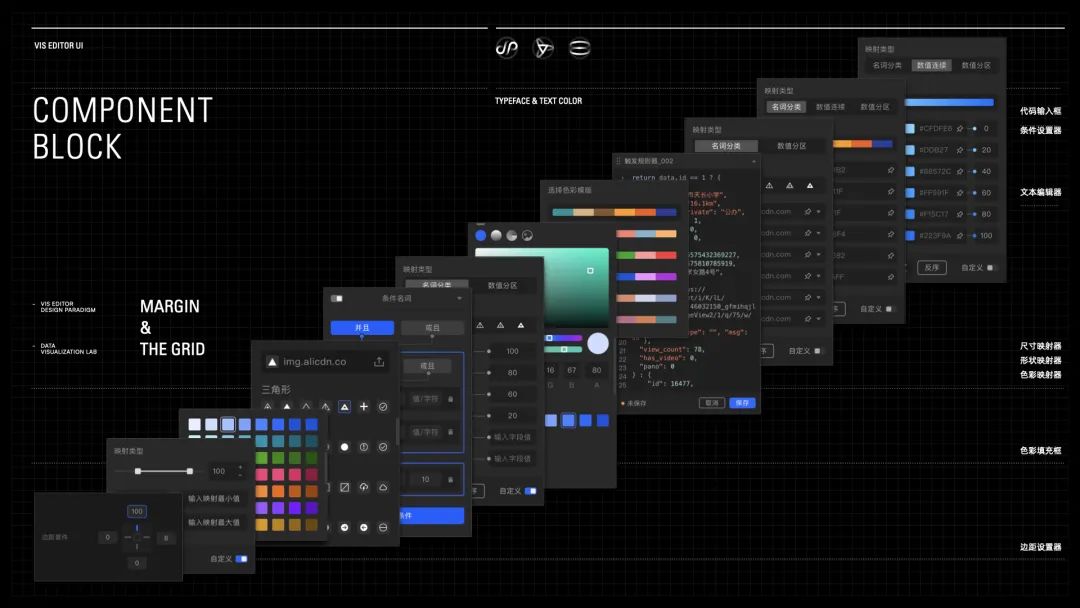Toggle 自定义 switch in slider mapping panel

tap(241, 559)
